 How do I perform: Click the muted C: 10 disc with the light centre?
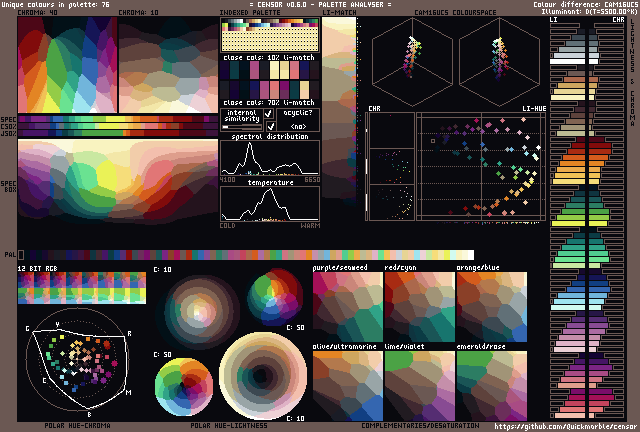pyautogui.click(x=198, y=312)
